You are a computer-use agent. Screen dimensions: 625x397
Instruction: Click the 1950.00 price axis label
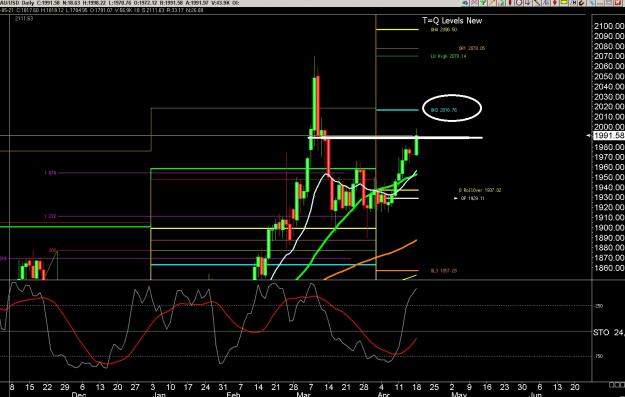[x=609, y=177]
